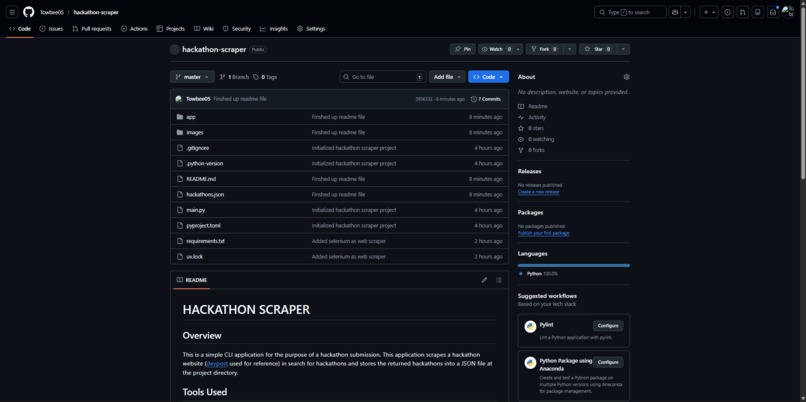Open the README.md file
The width and height of the screenshot is (806, 402).
[201, 179]
